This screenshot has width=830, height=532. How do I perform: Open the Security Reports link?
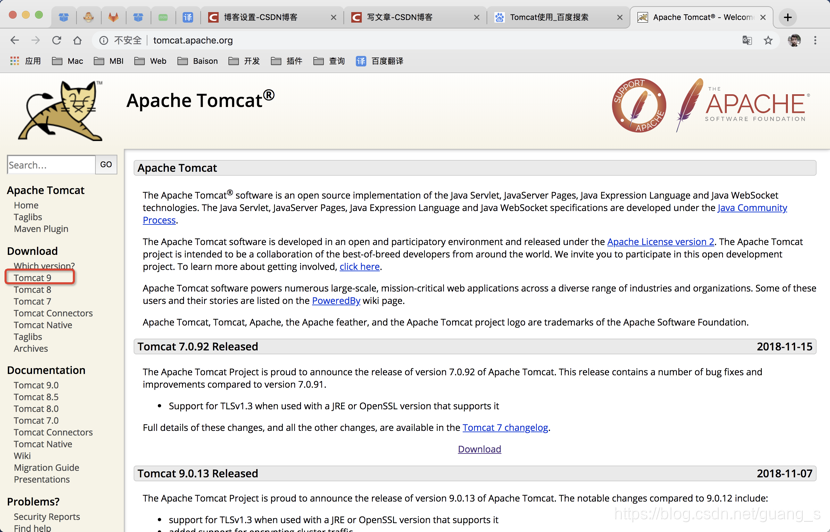click(47, 517)
